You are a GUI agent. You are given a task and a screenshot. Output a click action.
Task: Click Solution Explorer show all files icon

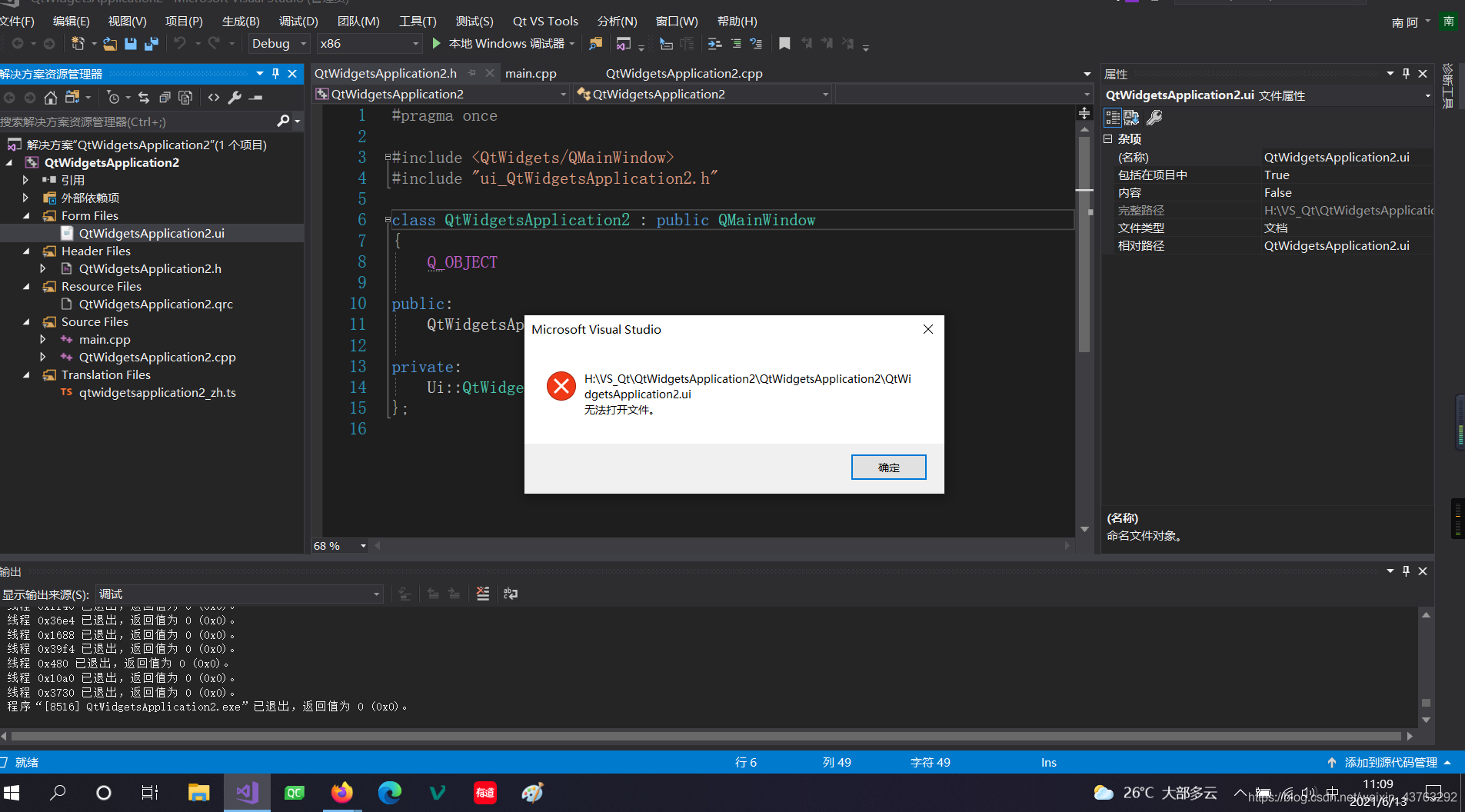click(185, 98)
